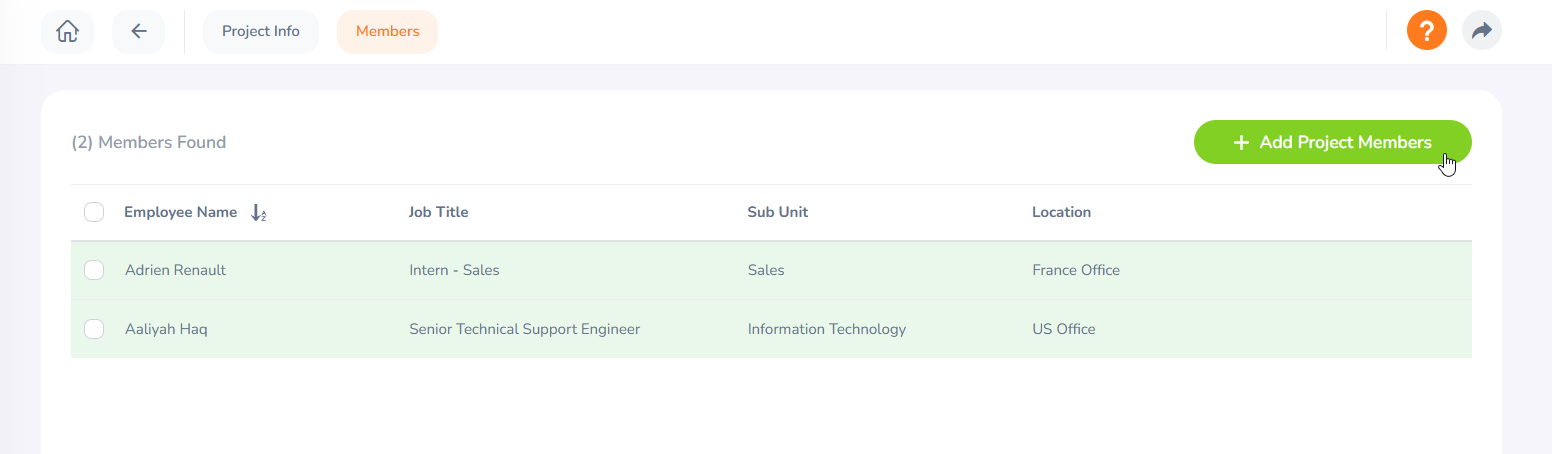The height and width of the screenshot is (454, 1552).
Task: Open Adrien Renault's member entry
Action: (x=175, y=270)
